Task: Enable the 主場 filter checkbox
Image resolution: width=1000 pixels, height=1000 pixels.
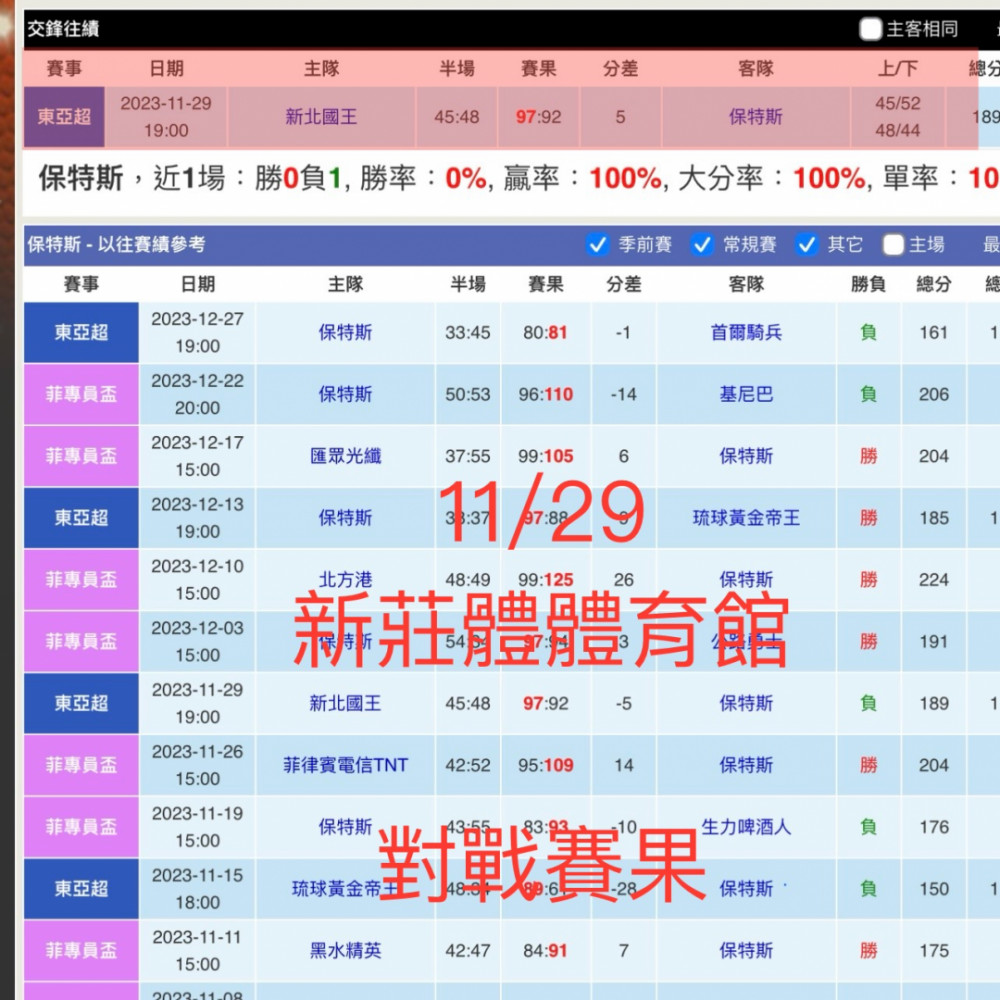Action: tap(893, 244)
